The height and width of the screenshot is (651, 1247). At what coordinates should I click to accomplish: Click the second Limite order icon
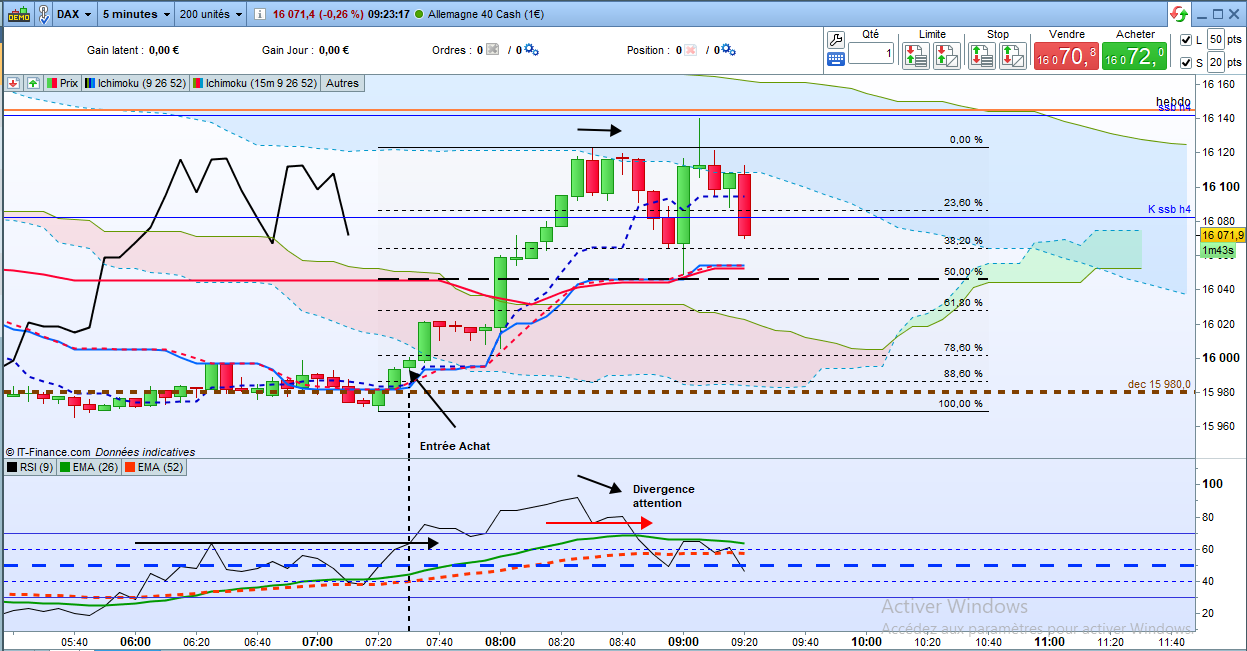pos(945,55)
